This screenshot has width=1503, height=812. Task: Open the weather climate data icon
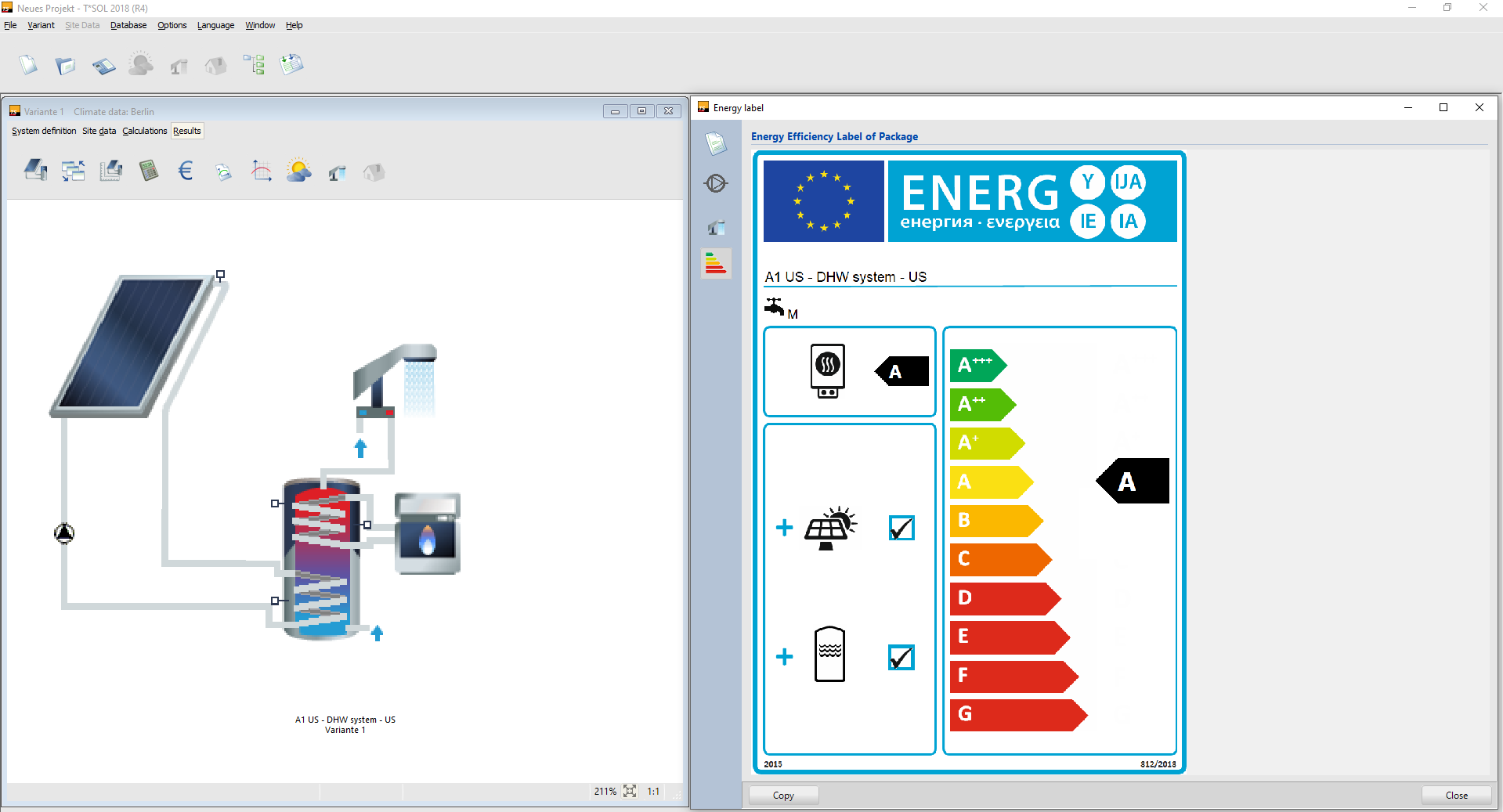pyautogui.click(x=298, y=171)
